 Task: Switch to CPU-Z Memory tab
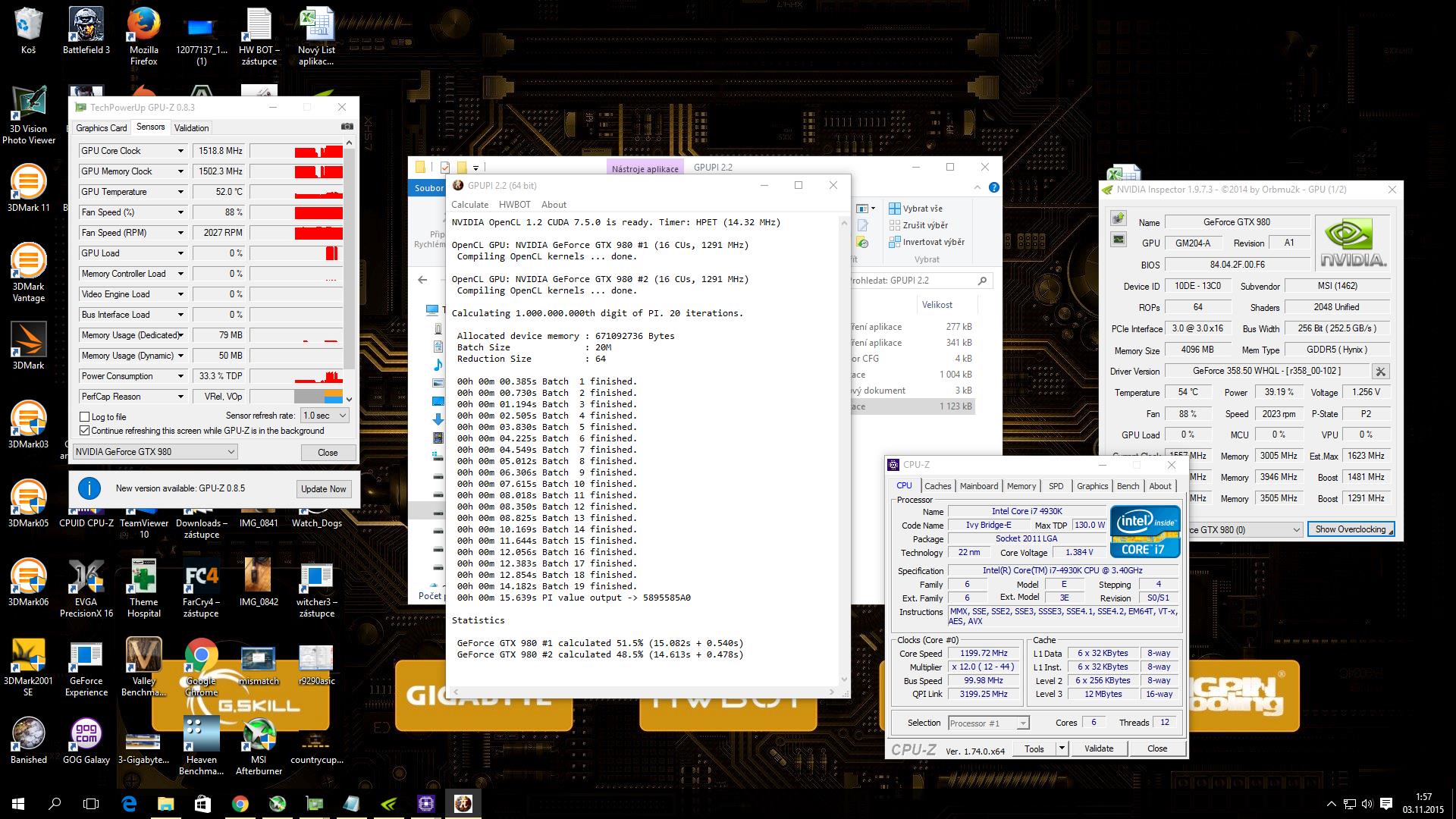click(x=1021, y=486)
